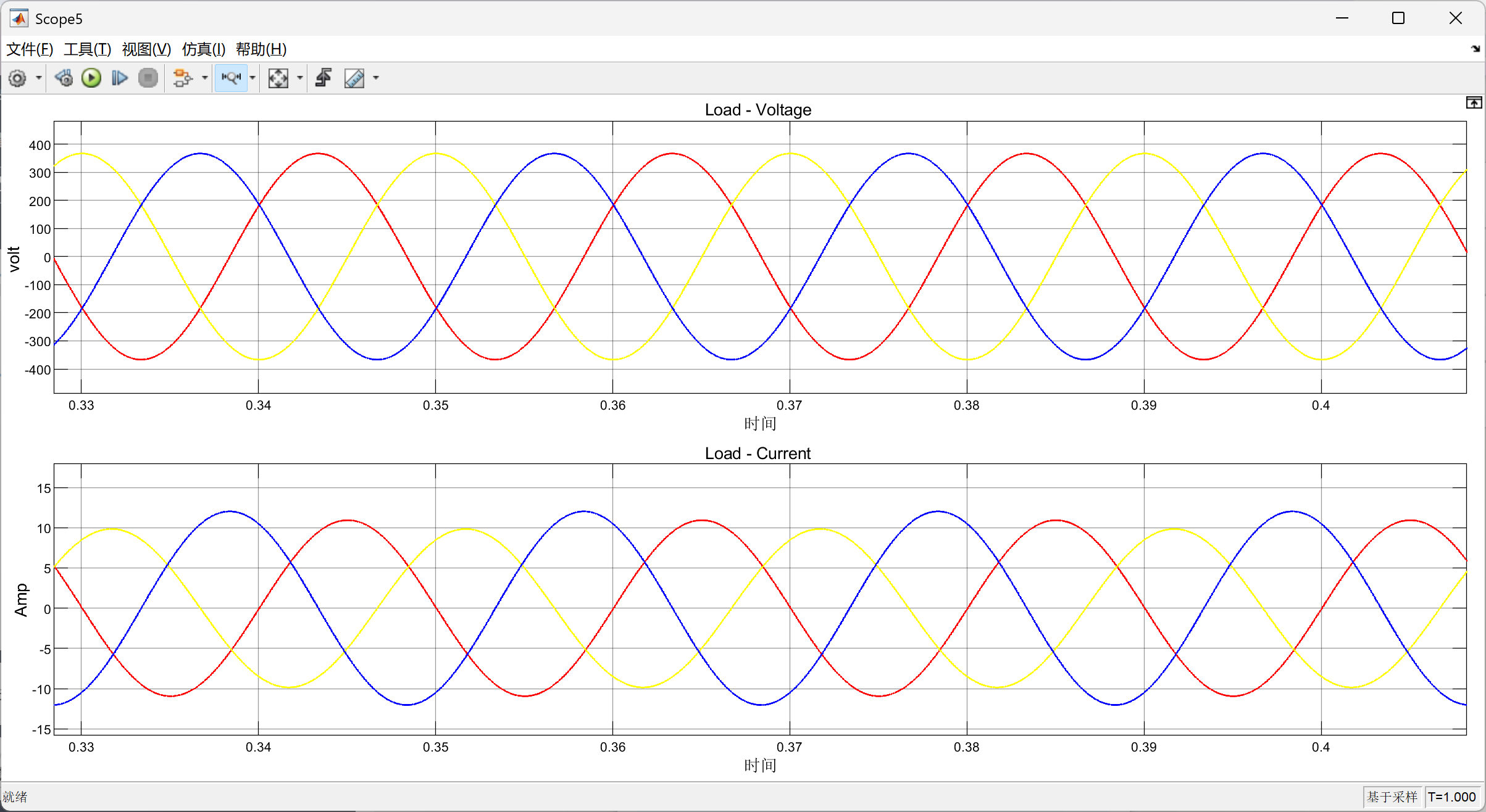Click the Stop simulation button
1486x812 pixels.
[148, 78]
